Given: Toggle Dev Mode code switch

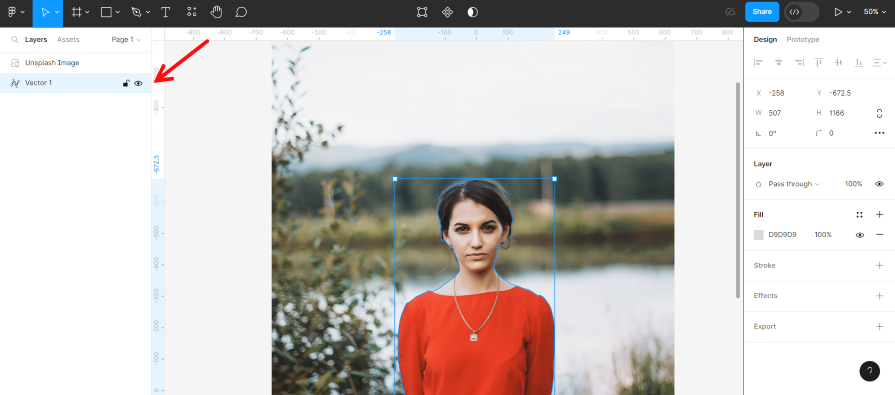Looking at the screenshot, I should 801,12.
